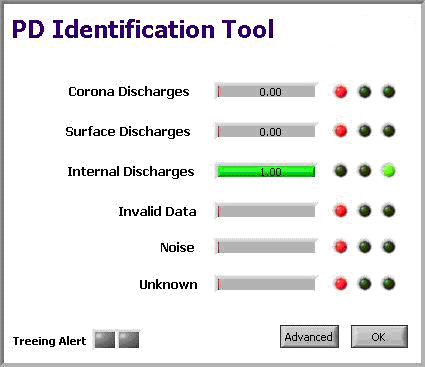Click the middle LED in Corona Discharges row

coord(365,91)
